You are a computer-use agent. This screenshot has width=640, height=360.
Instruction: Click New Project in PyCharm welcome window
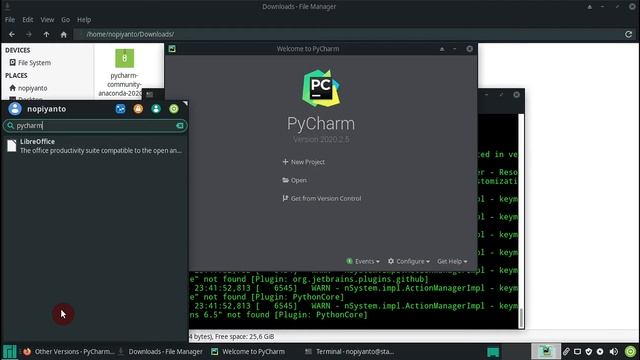pos(304,162)
